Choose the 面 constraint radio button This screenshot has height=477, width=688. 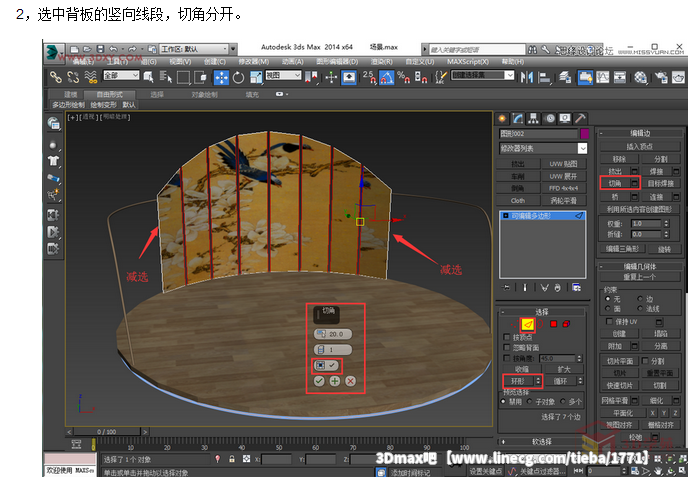coord(608,308)
